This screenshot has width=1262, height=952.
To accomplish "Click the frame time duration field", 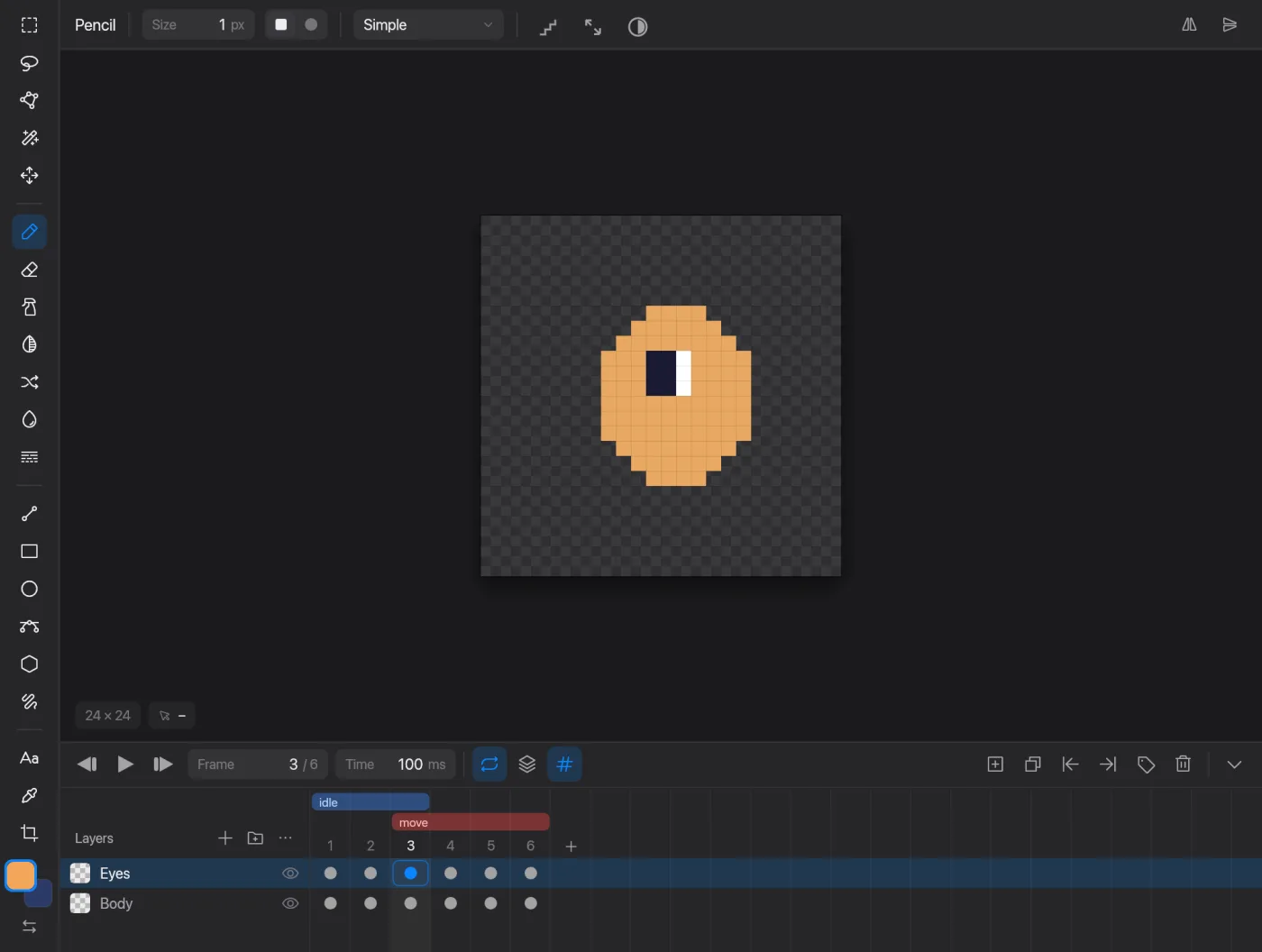I will [395, 764].
